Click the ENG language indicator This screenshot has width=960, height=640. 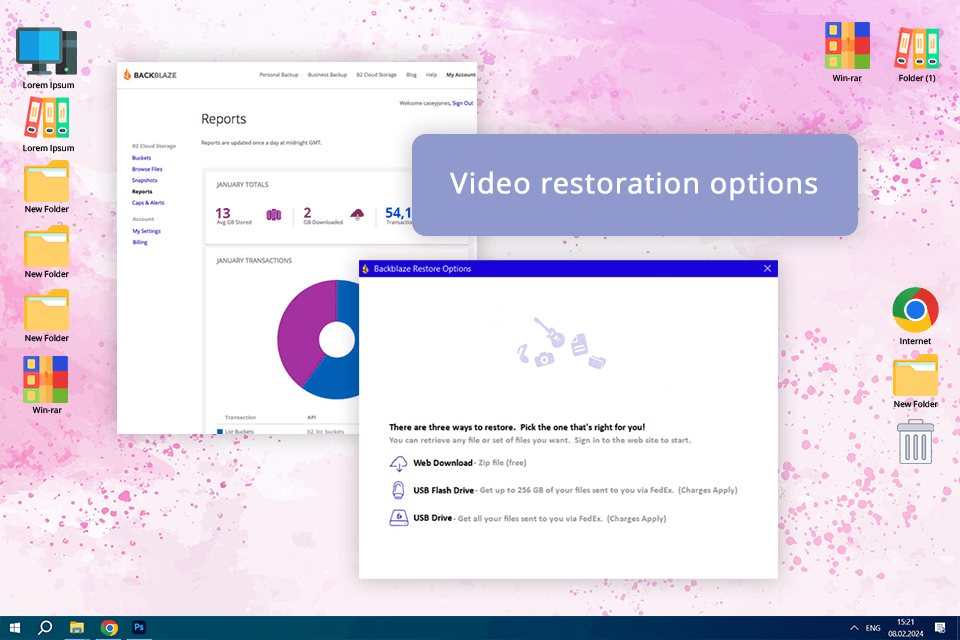873,628
